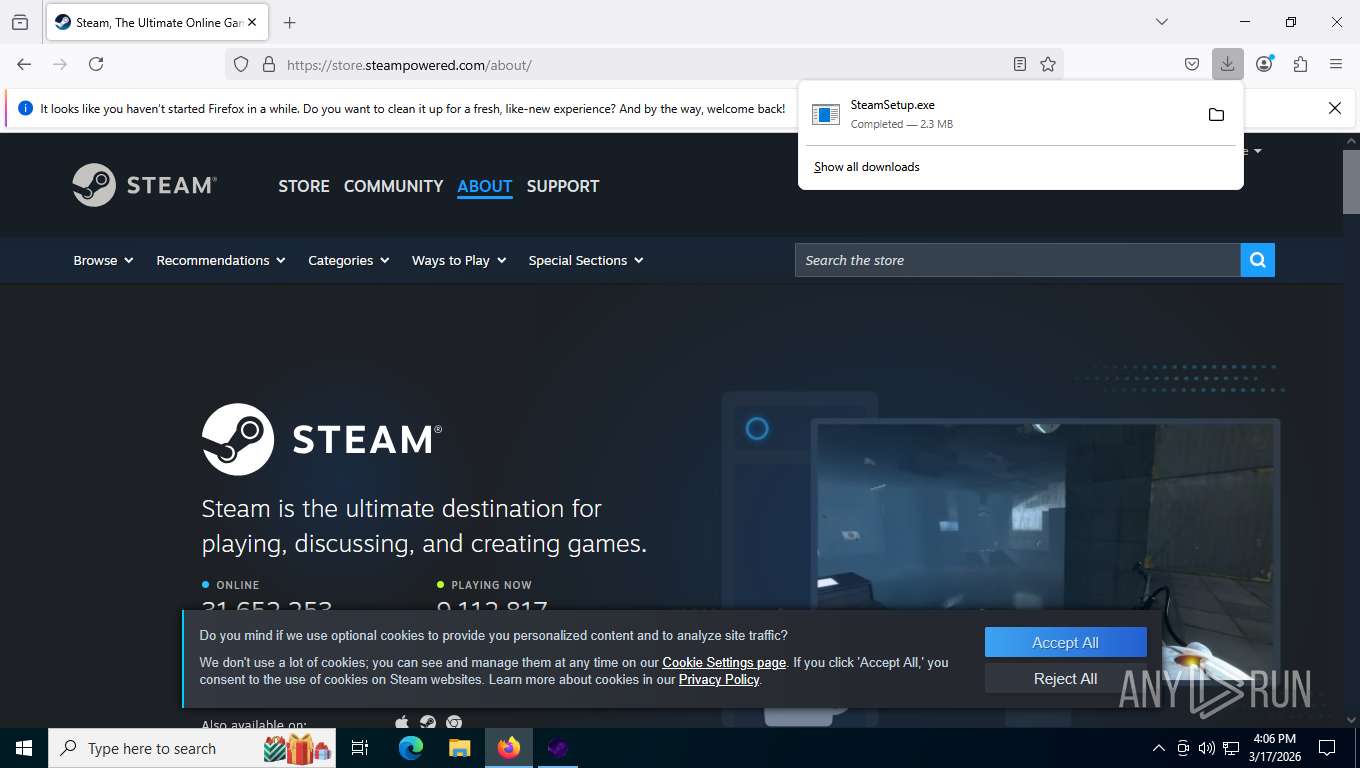Viewport: 1360px width, 768px height.
Task: Open a new tab with plus button
Action: coord(290,22)
